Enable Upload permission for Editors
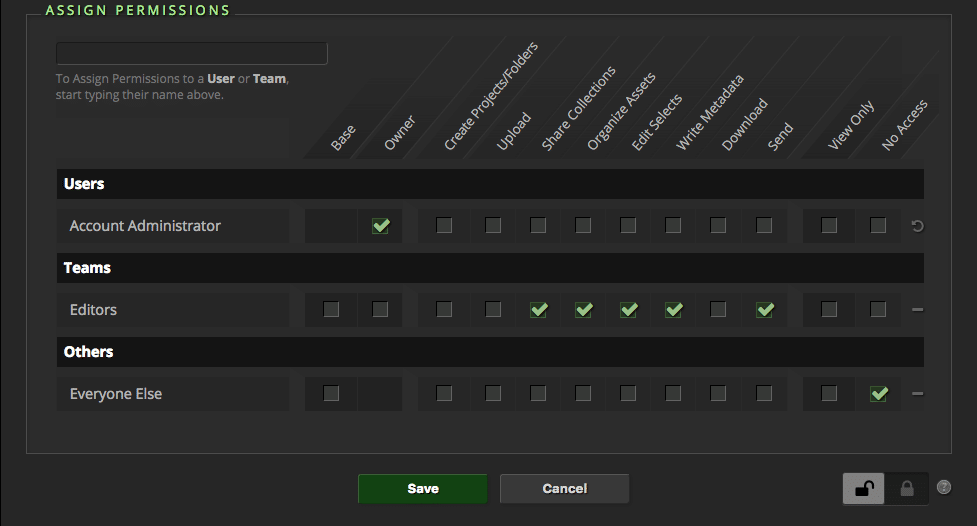 [x=493, y=310]
